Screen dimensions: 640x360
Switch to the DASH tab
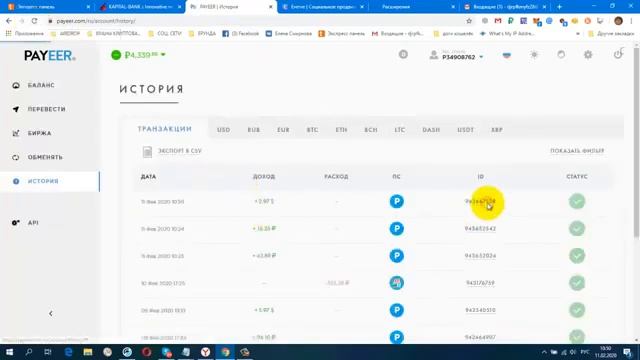tap(431, 130)
